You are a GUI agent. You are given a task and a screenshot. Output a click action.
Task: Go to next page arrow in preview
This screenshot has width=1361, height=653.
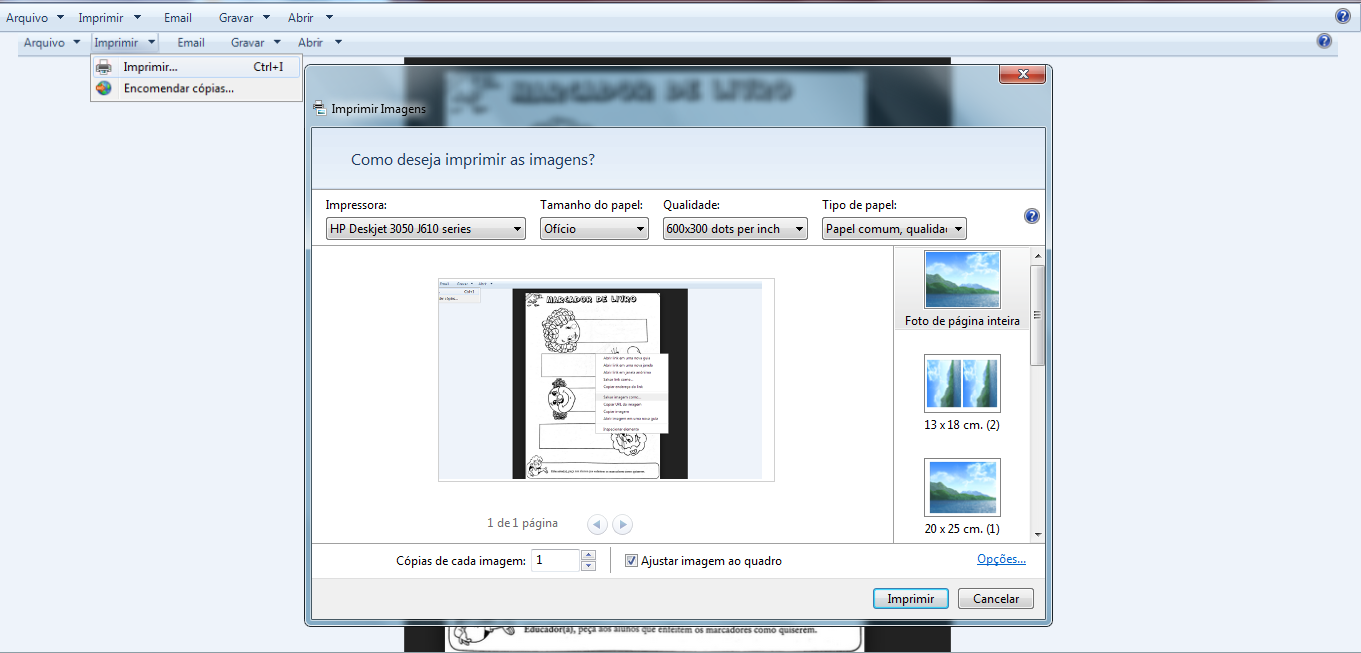[x=622, y=524]
